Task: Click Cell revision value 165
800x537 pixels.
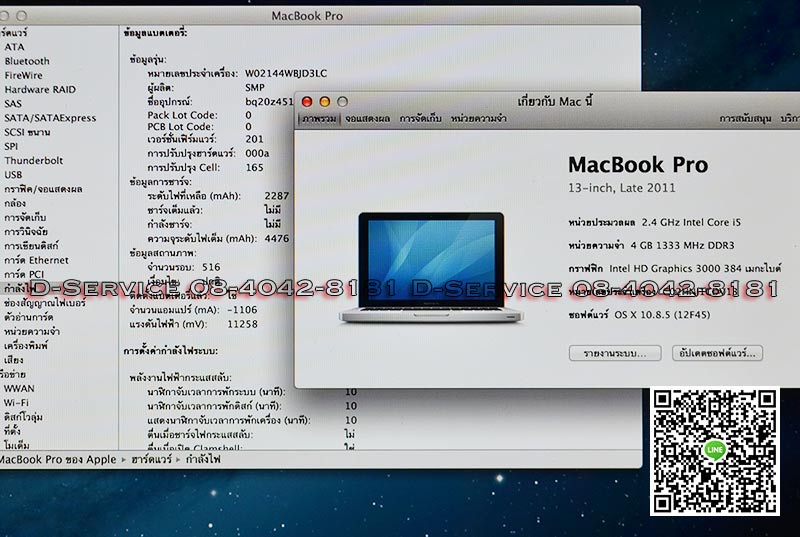Action: (254, 168)
